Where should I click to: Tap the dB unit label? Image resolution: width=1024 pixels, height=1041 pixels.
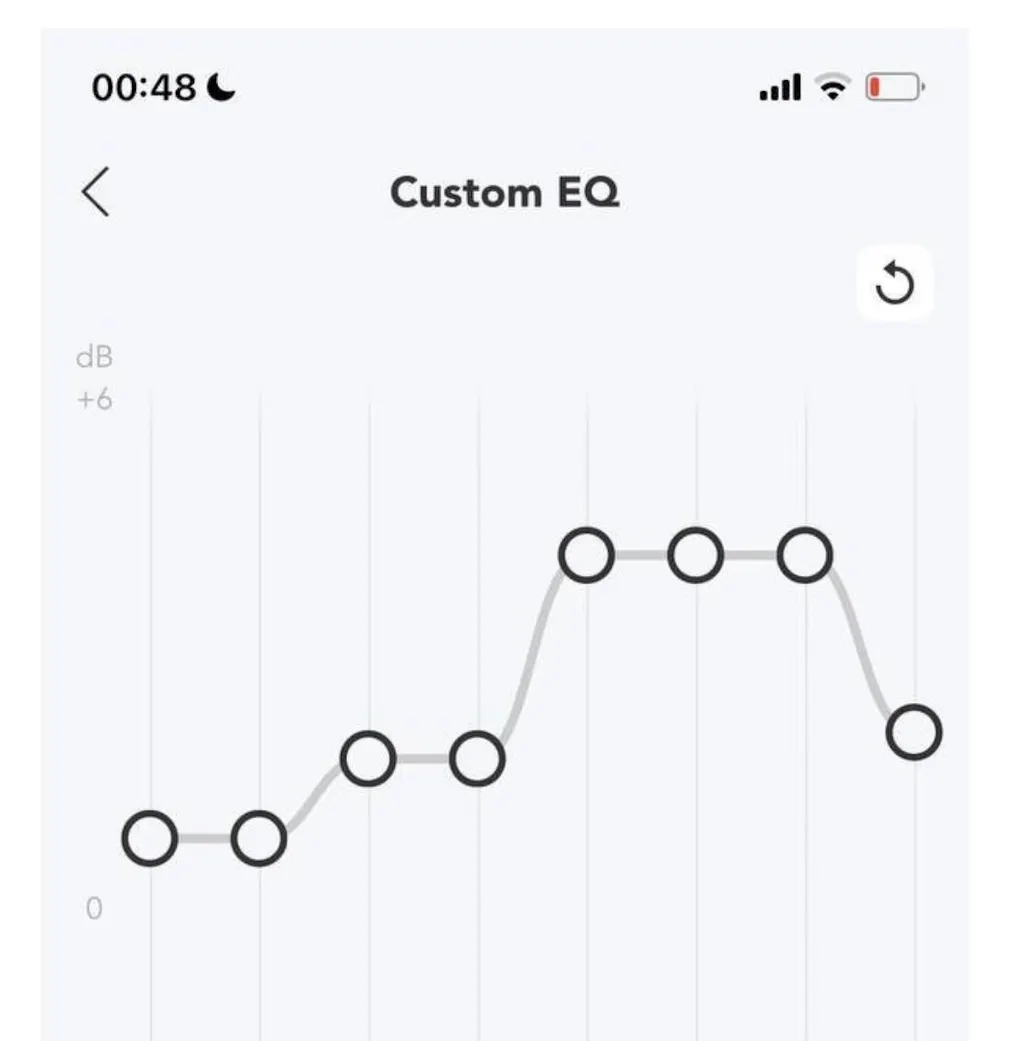pos(94,359)
